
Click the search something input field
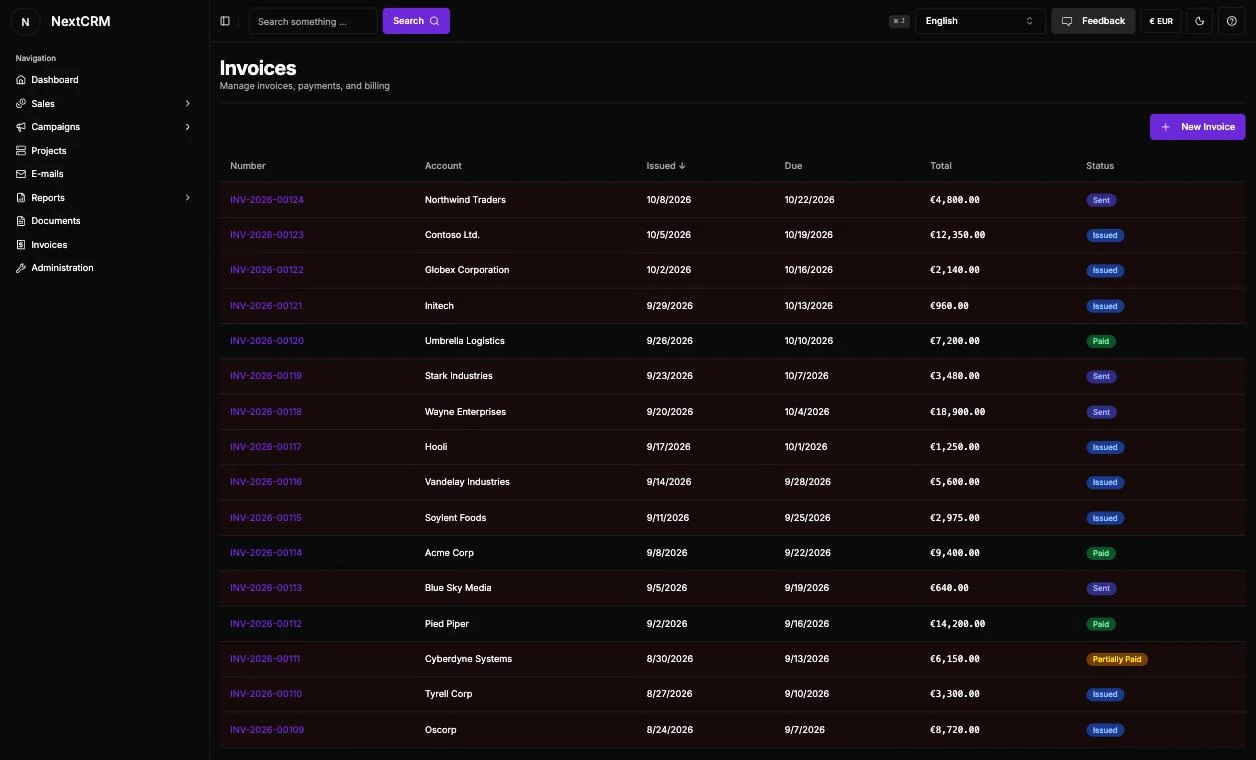pos(313,21)
